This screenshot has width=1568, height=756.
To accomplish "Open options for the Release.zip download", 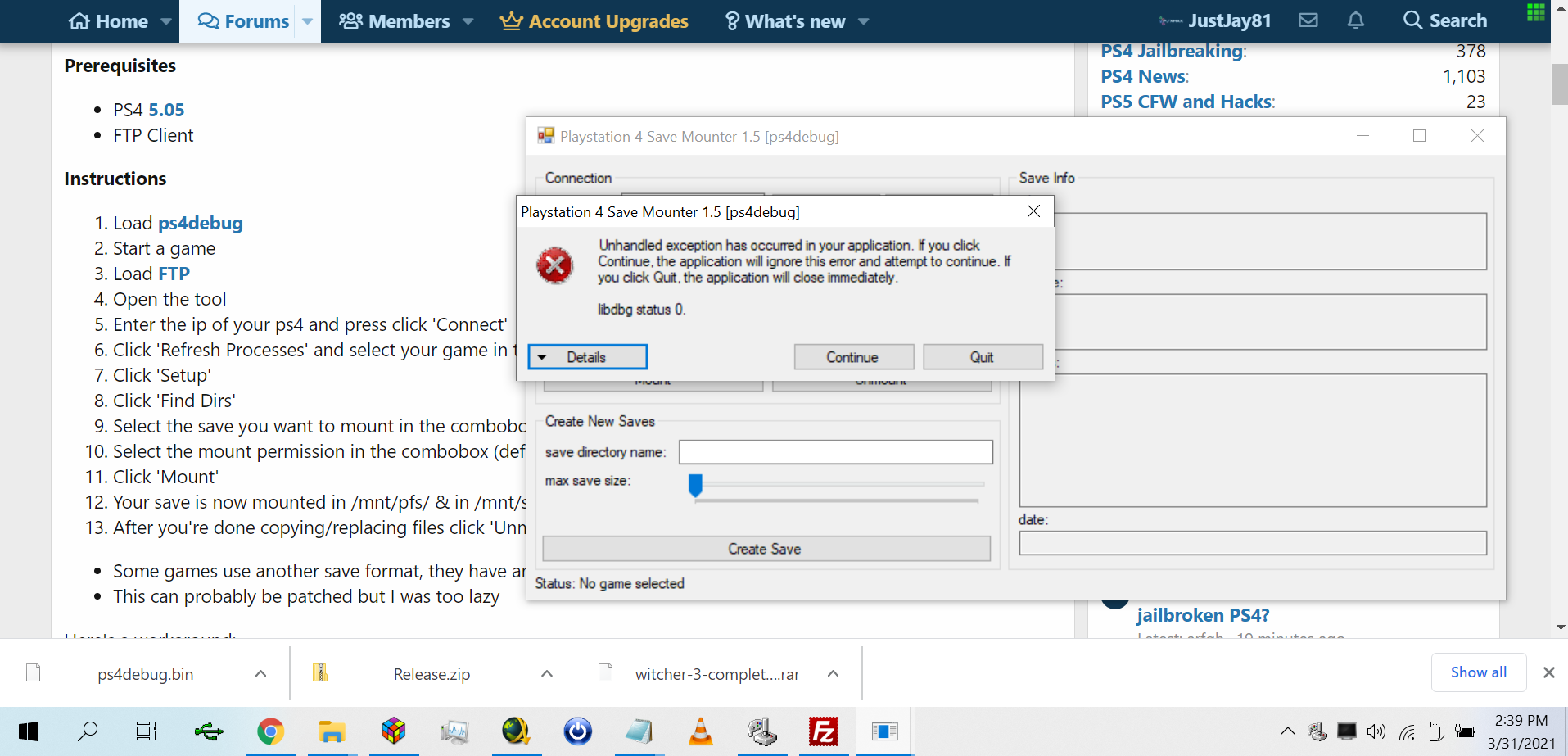I will click(x=547, y=673).
